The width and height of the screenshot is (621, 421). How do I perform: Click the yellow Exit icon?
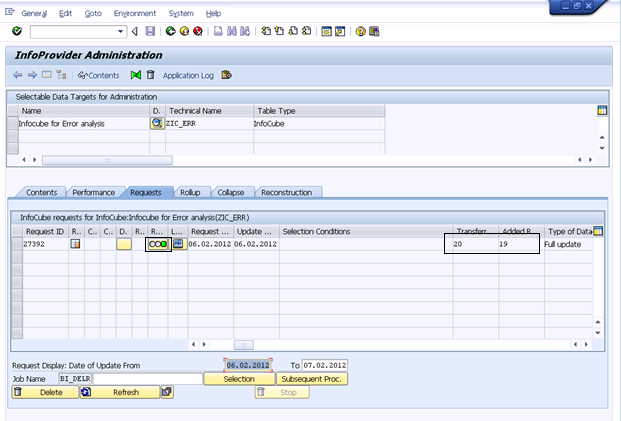184,31
